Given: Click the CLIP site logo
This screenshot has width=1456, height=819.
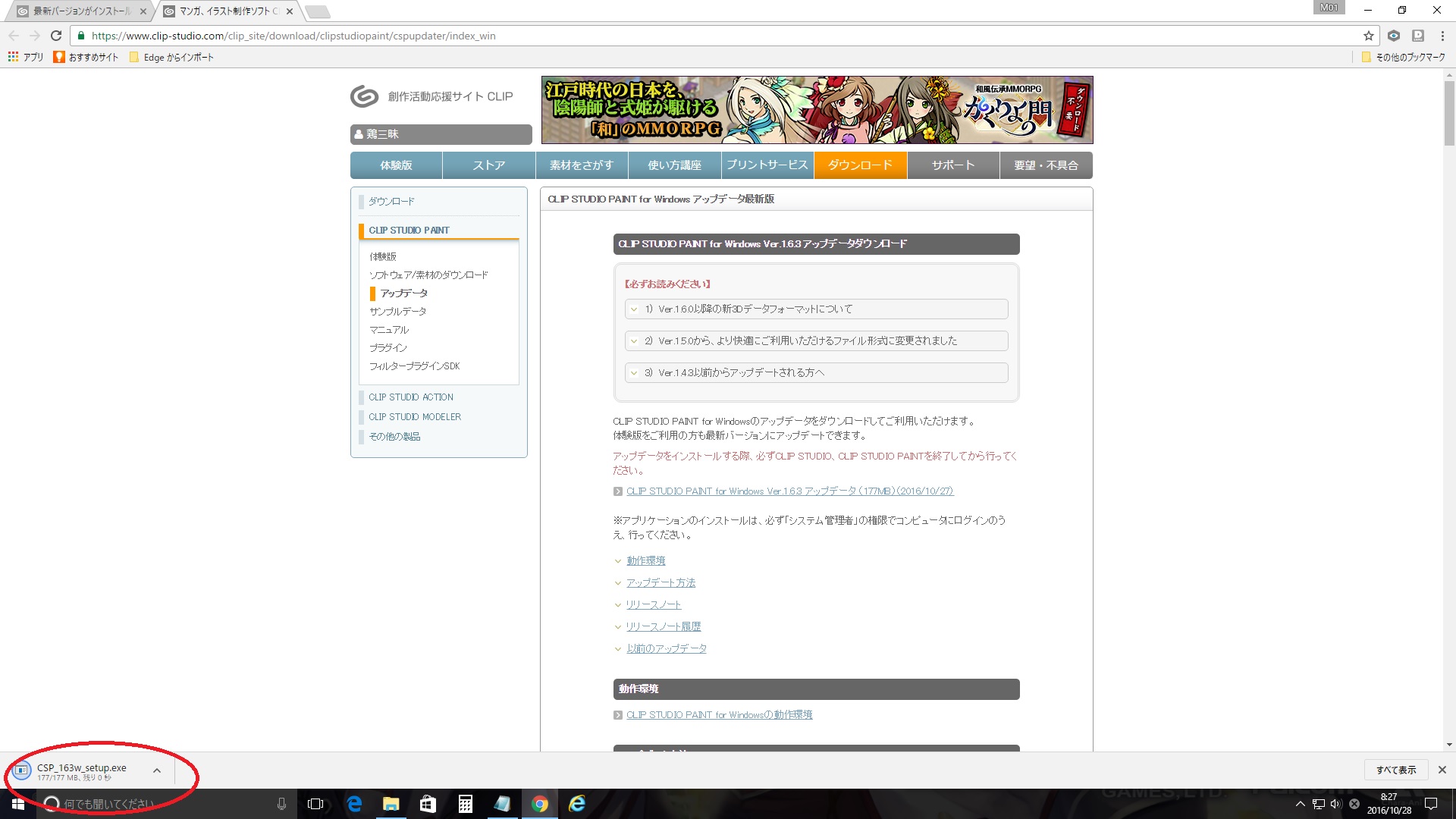Looking at the screenshot, I should (x=431, y=96).
